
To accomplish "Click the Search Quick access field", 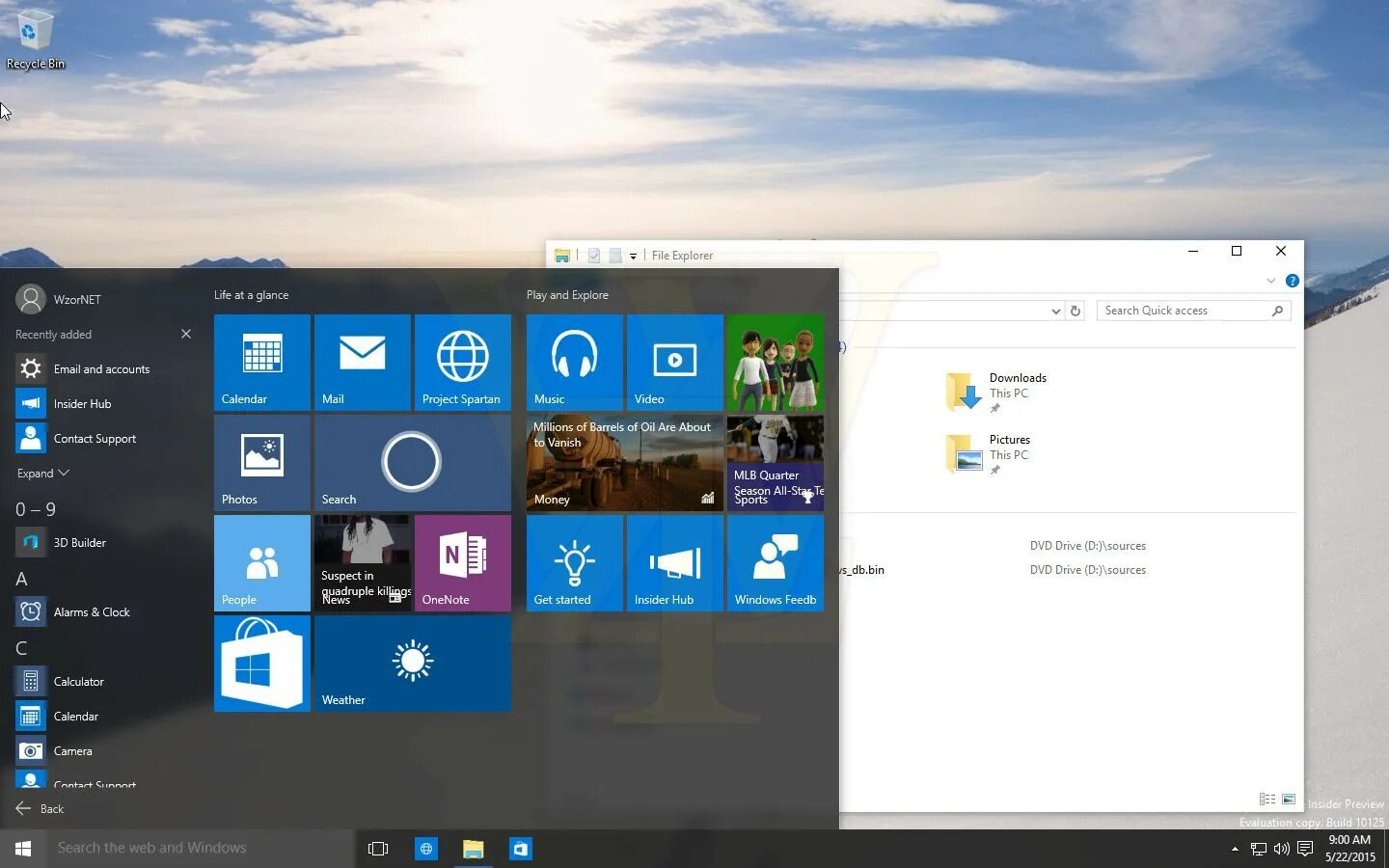I will (x=1186, y=310).
